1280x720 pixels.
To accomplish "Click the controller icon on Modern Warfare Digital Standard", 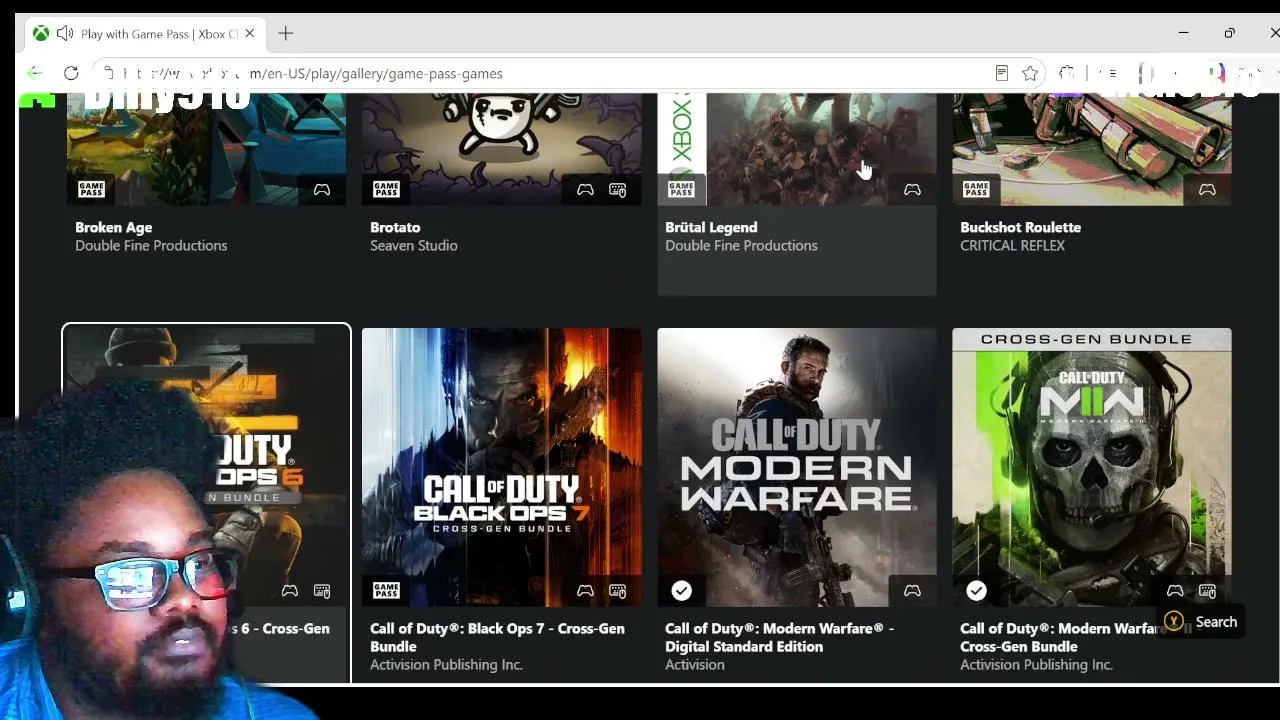I will 912,591.
